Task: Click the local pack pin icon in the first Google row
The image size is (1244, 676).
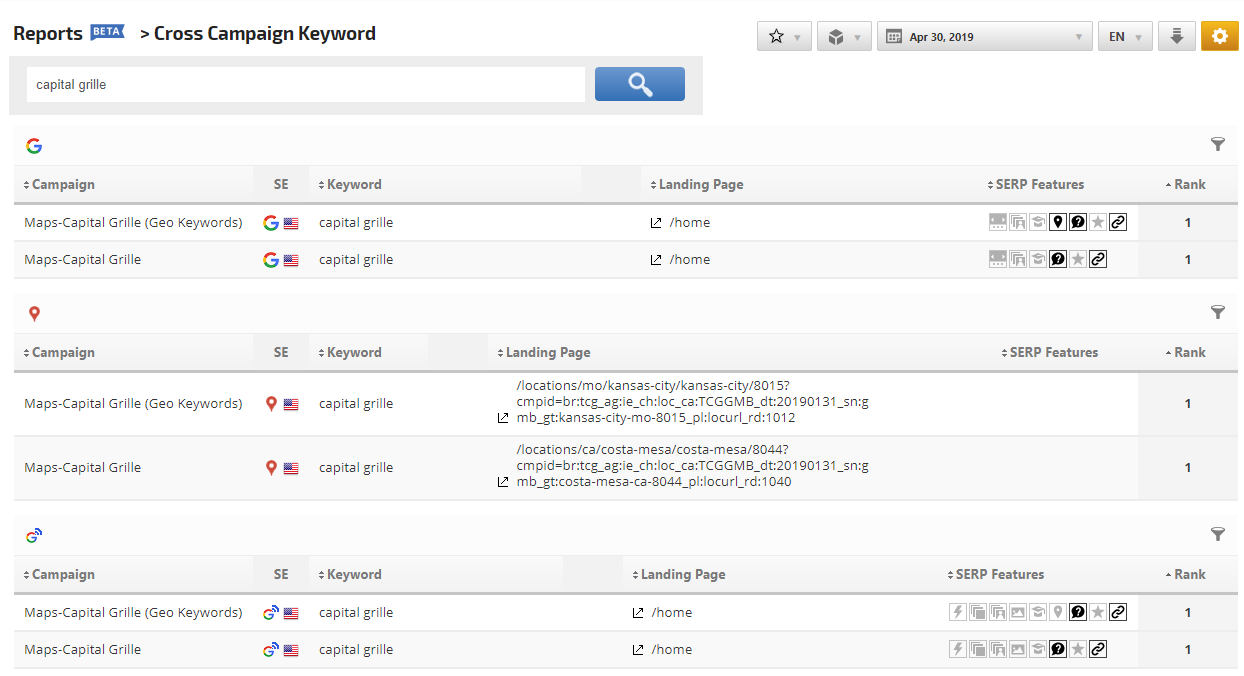Action: 1058,223
